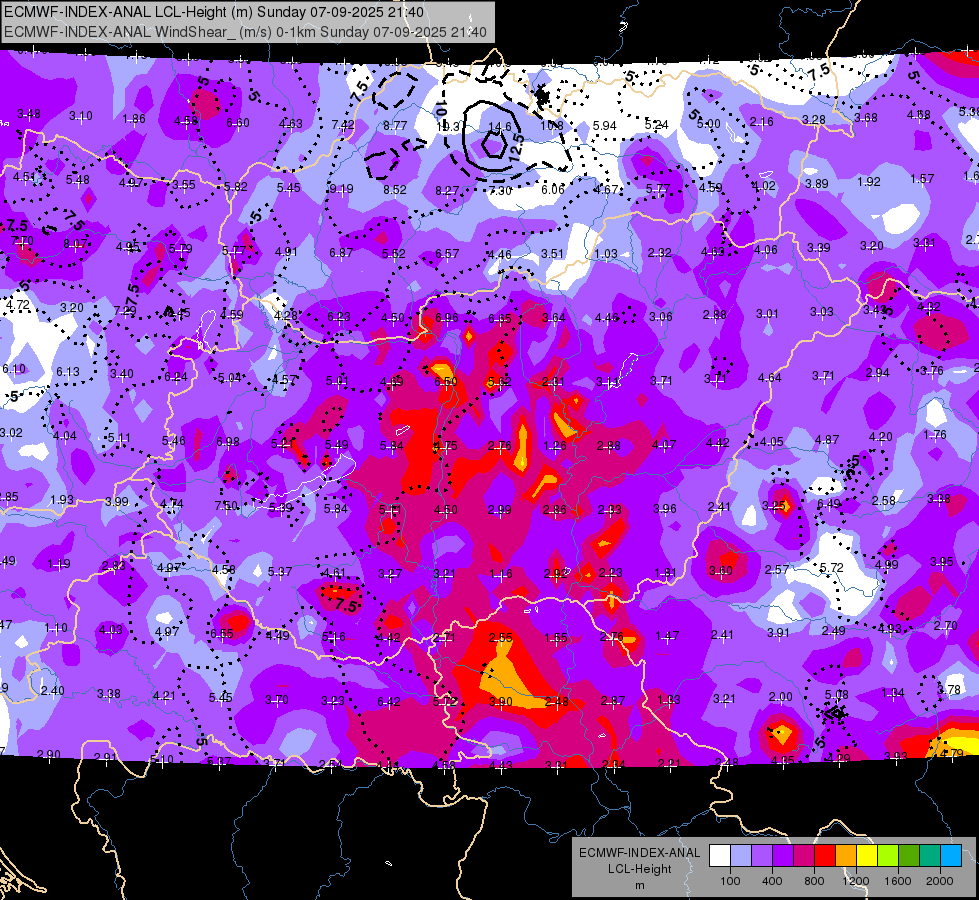
Task: Click the 6.98 wind shear value
Action: [x=228, y=442]
